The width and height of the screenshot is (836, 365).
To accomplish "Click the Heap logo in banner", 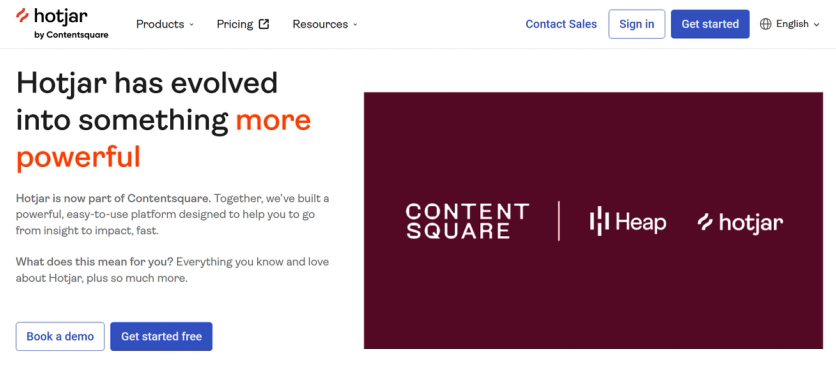I will click(628, 221).
